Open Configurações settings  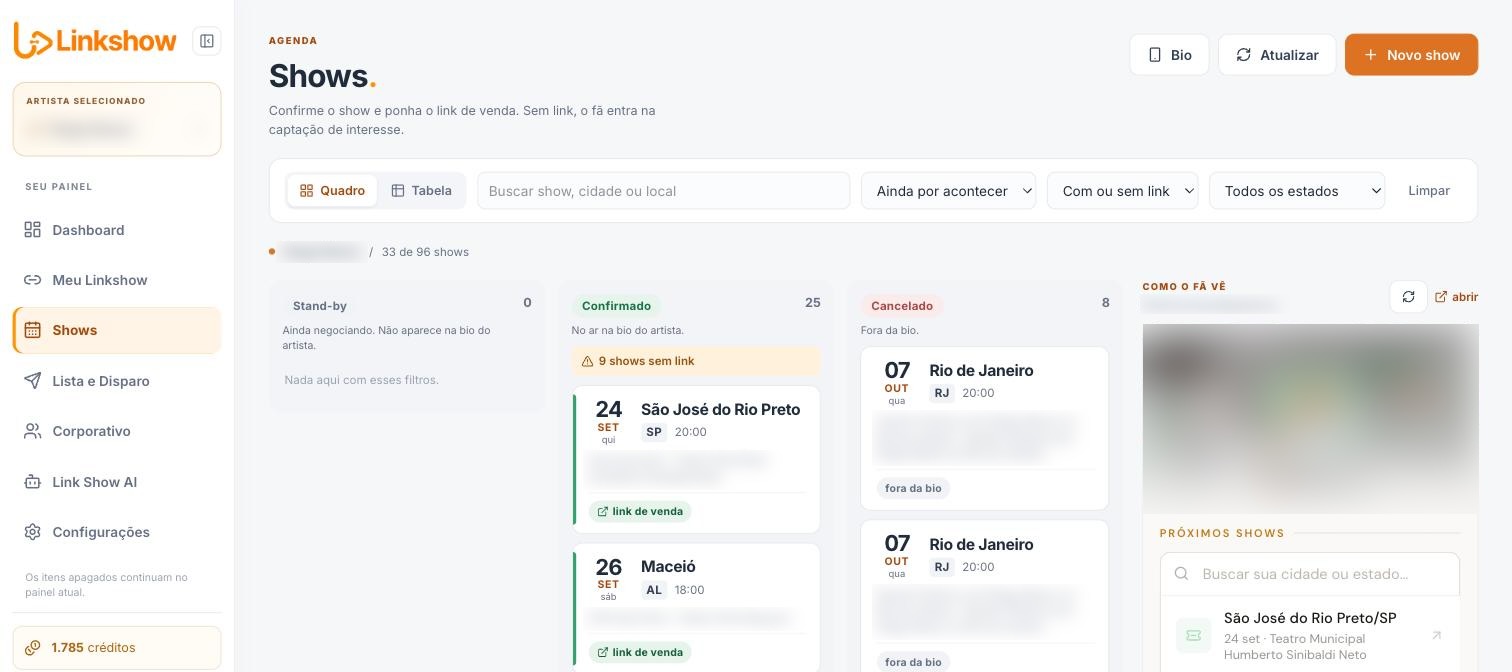117,532
